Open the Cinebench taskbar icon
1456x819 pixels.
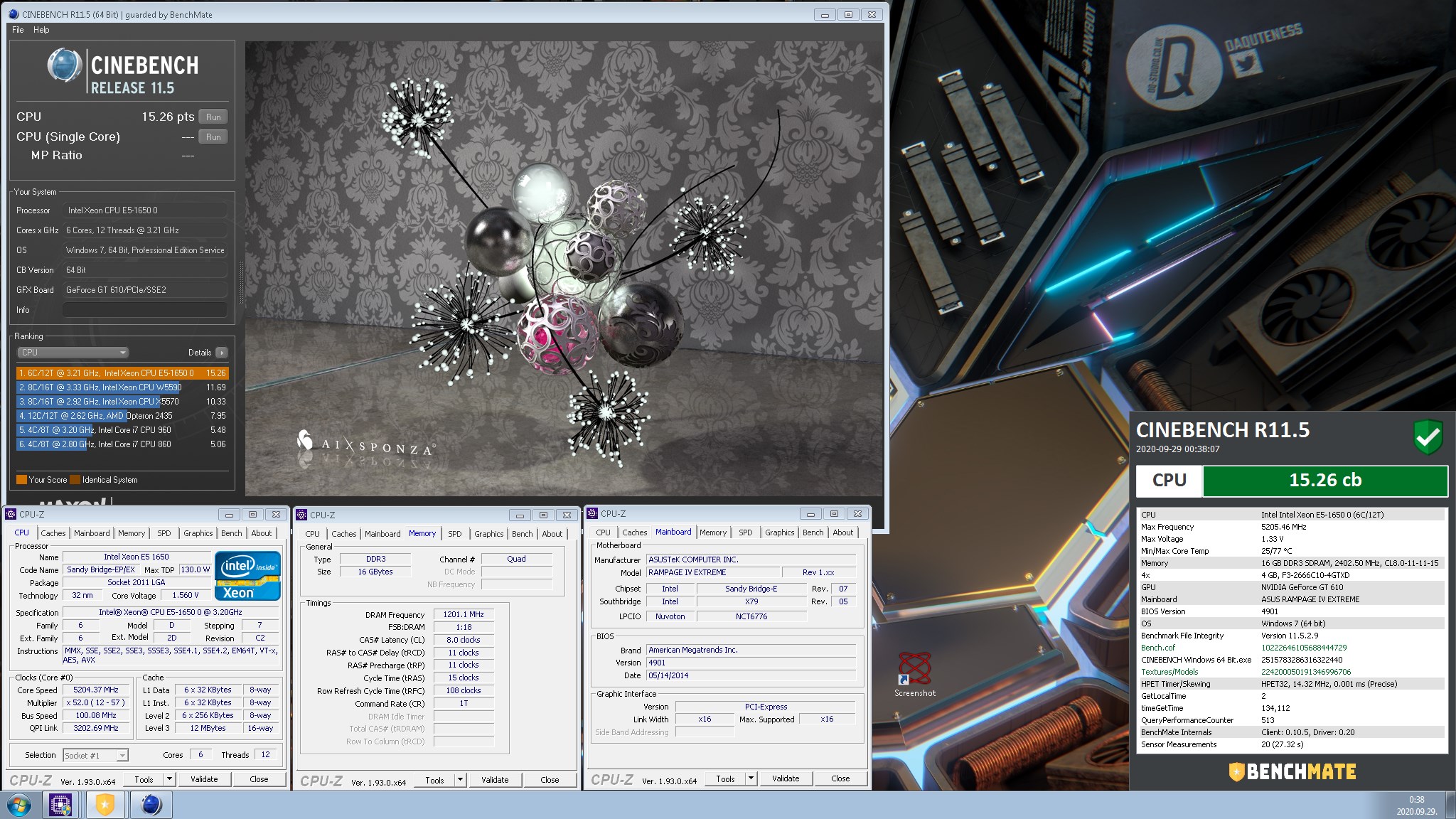(151, 805)
